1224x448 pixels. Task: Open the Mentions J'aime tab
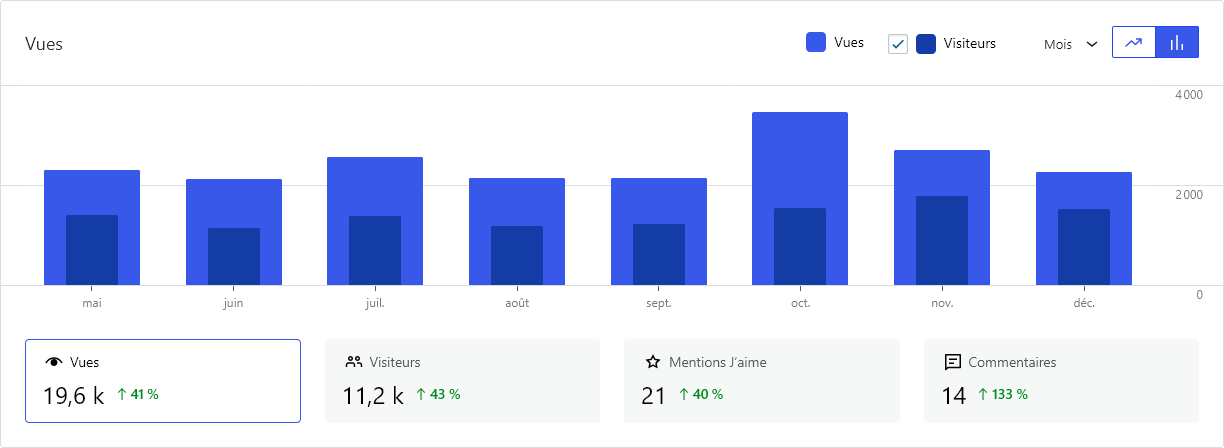[x=761, y=381]
